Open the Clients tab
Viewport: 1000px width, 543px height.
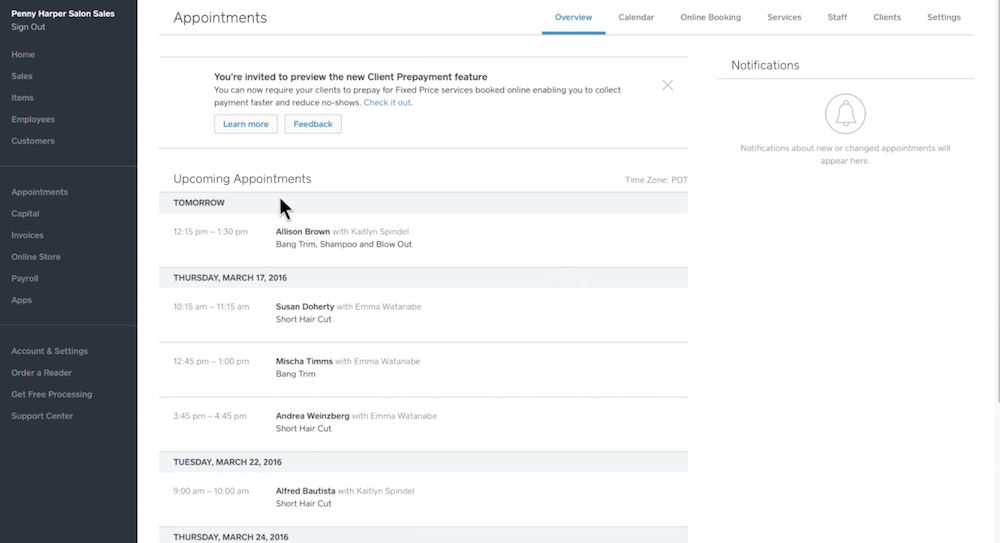point(886,17)
